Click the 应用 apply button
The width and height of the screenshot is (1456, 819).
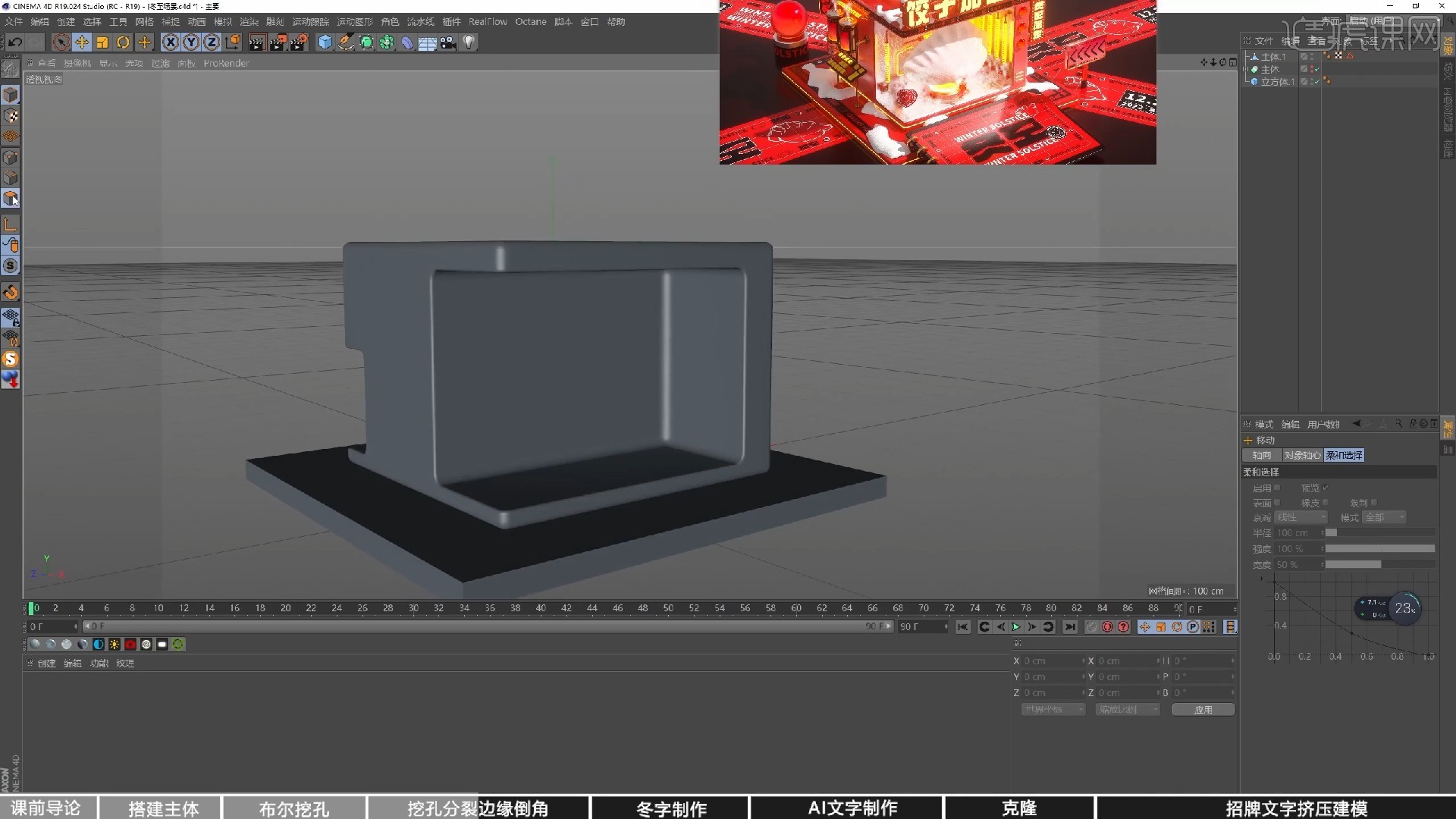coord(1203,710)
